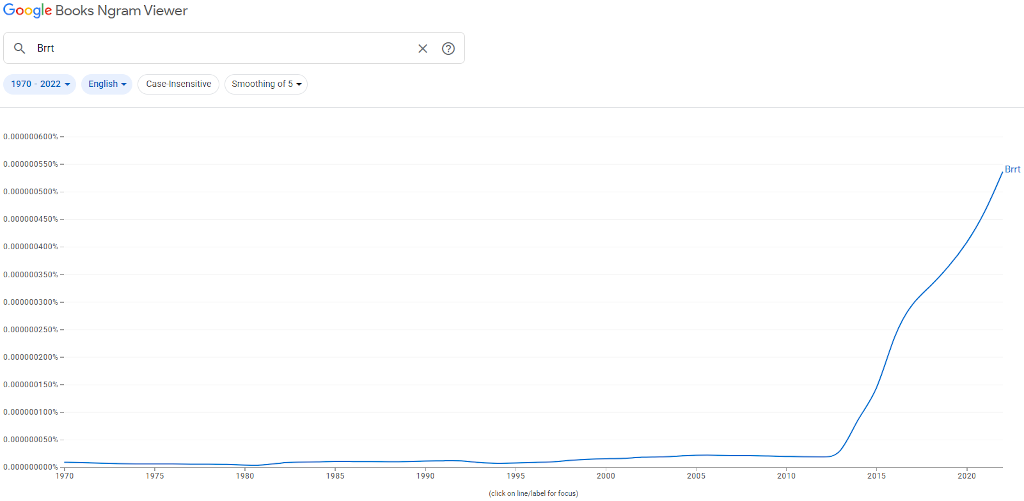Screen dimensions: 1024x501
Task: Open the 1970 - 2022 year range dropdown
Action: [40, 84]
